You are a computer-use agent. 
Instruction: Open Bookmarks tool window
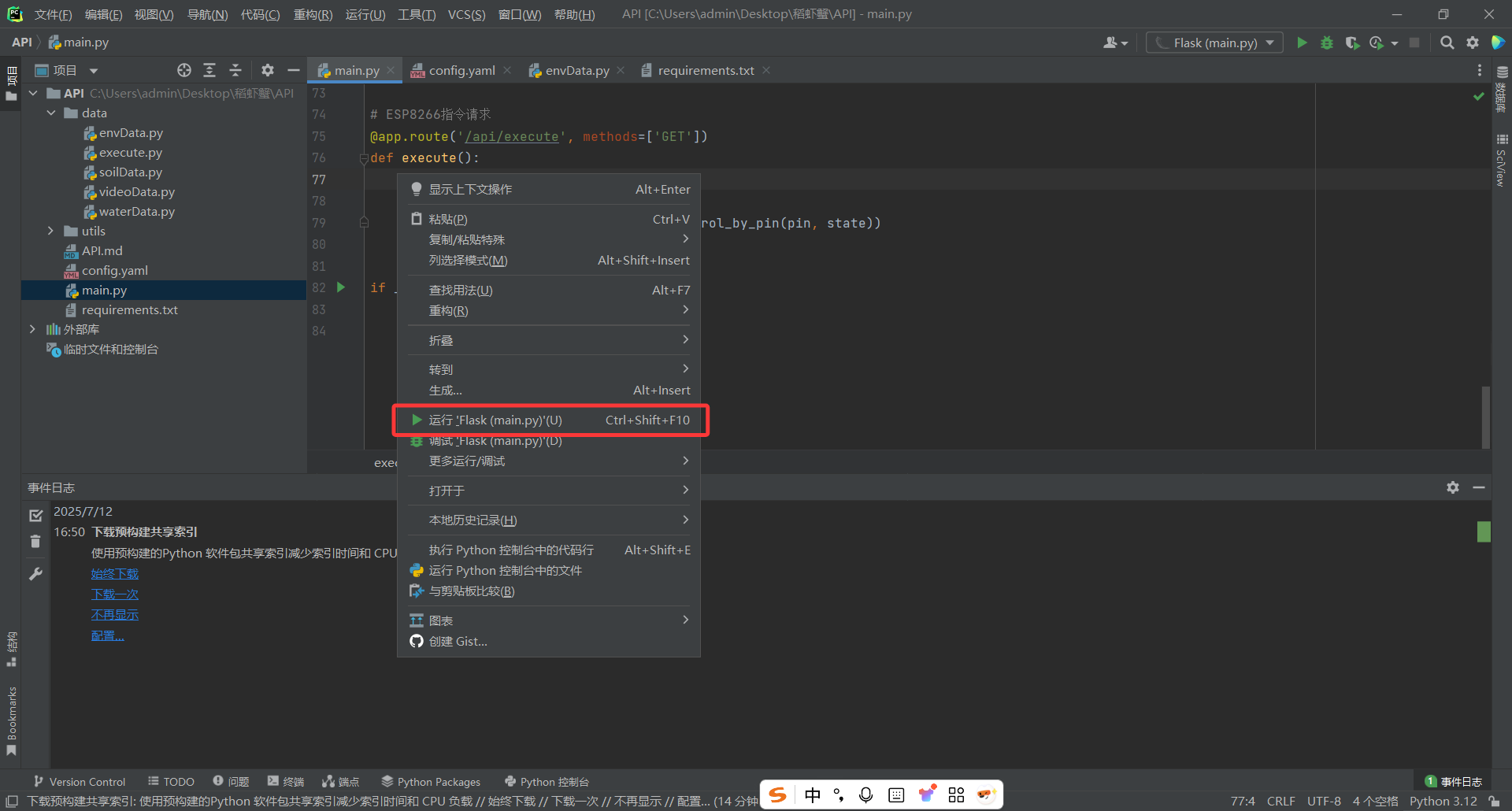tap(11, 720)
